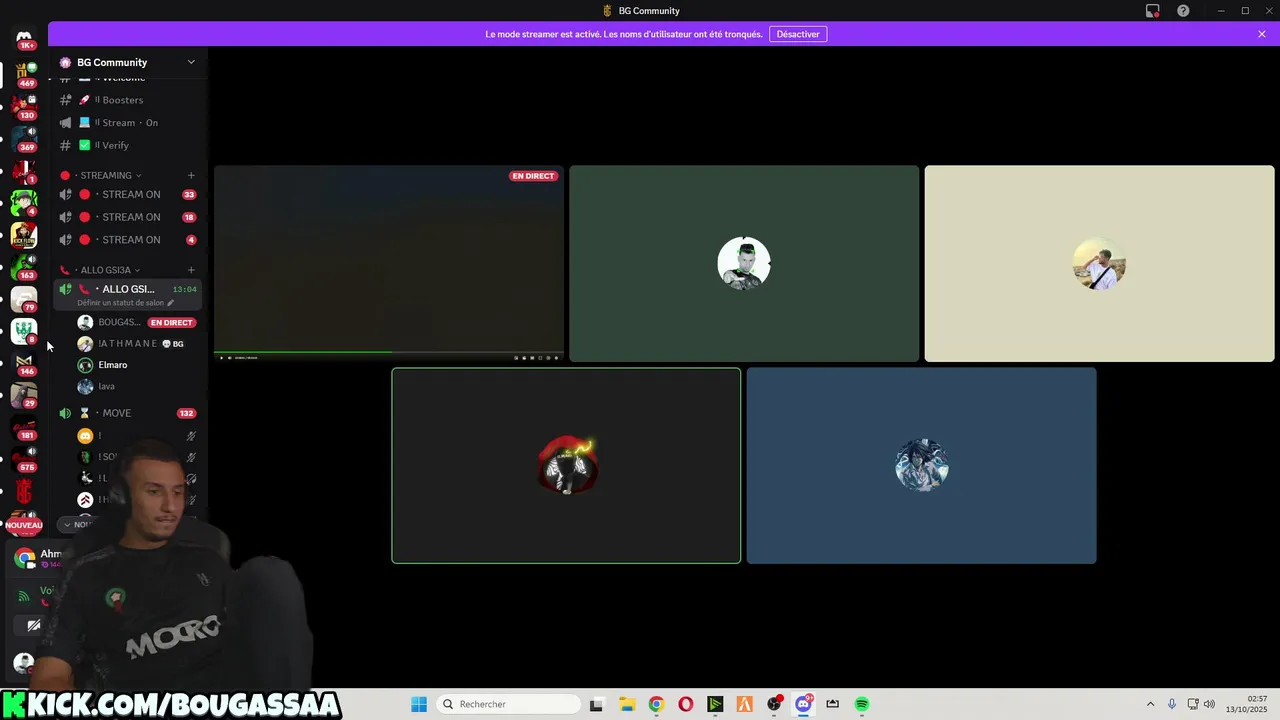Dismiss the streamer mode banner
Viewport: 1280px width, 720px height.
coord(1262,34)
